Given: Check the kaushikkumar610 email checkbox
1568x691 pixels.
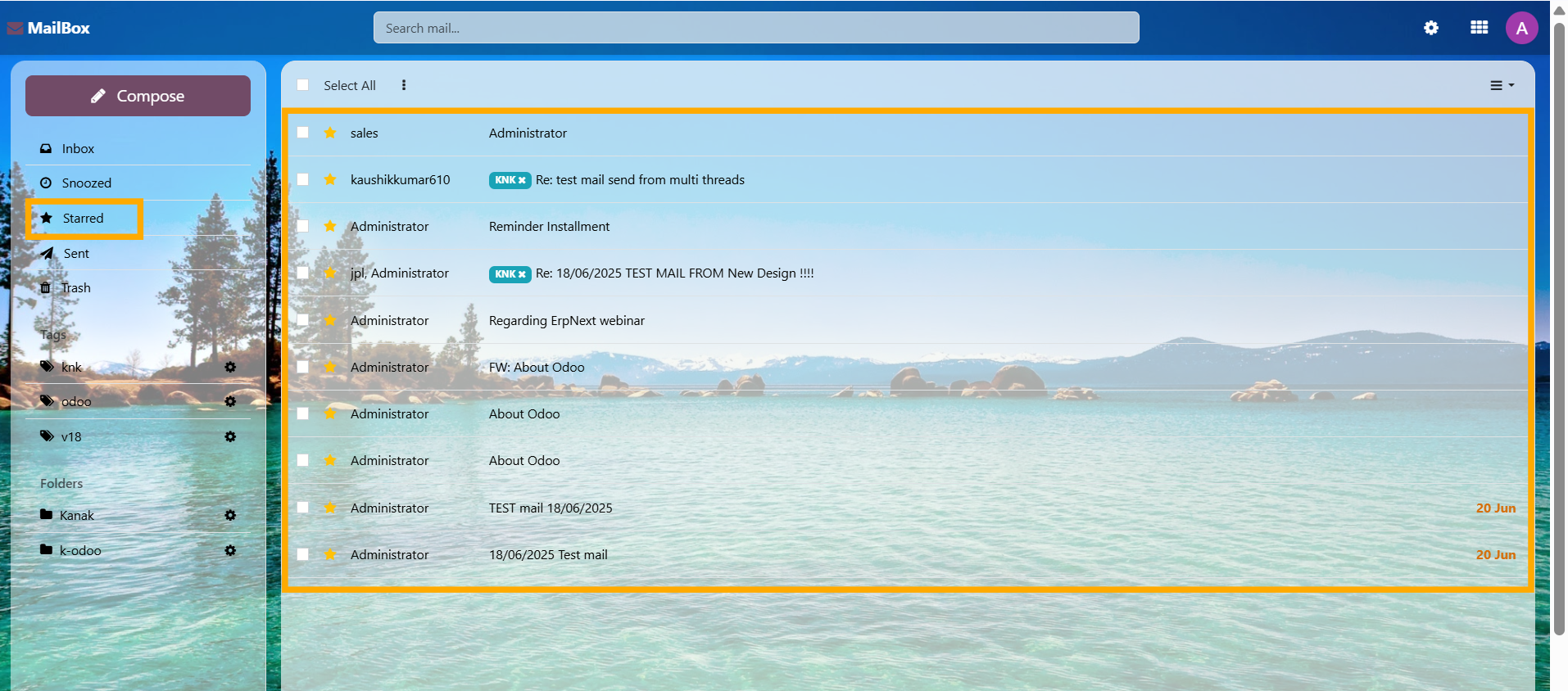Looking at the screenshot, I should click(x=303, y=179).
